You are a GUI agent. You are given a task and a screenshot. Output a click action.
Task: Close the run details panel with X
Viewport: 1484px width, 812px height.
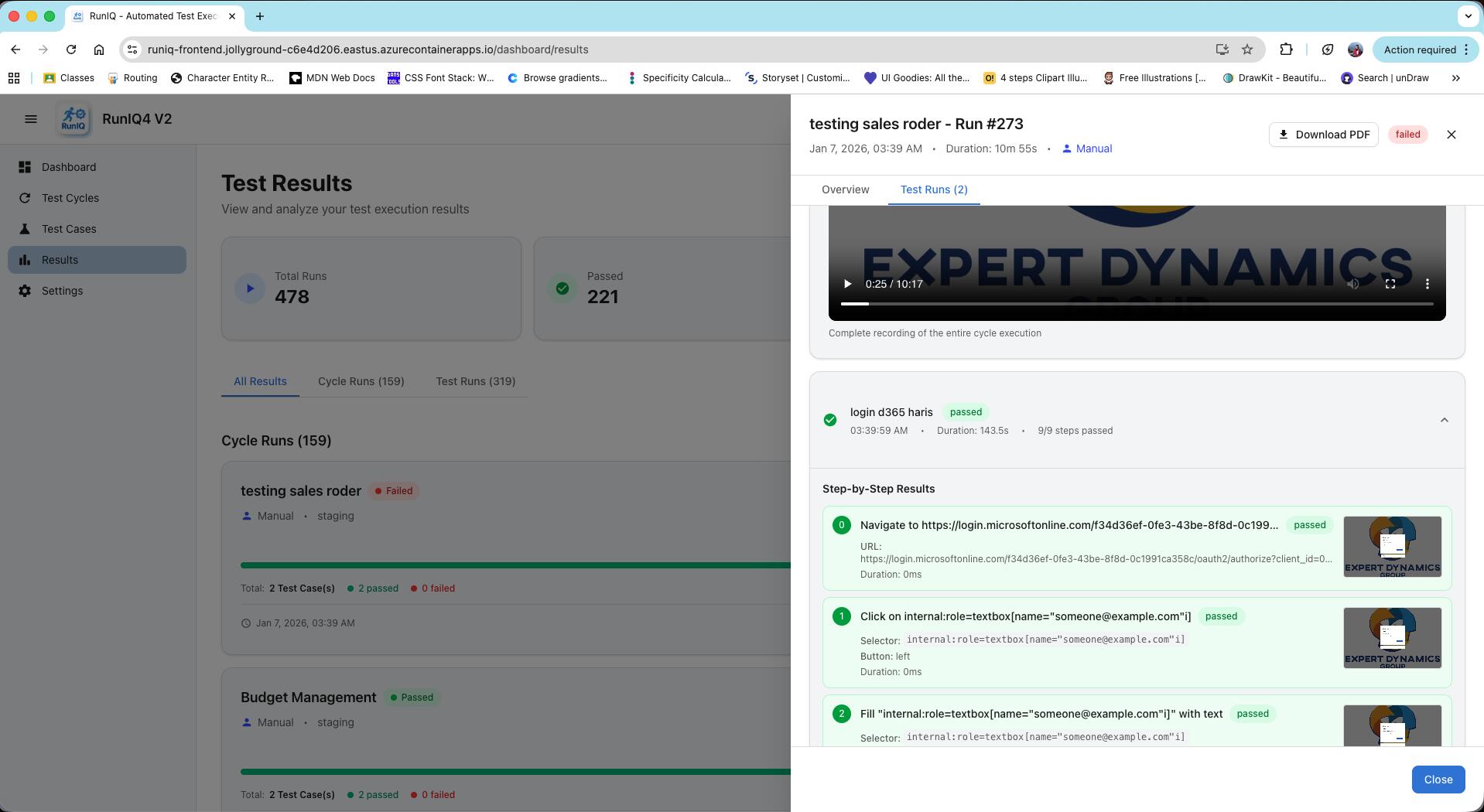coord(1452,135)
